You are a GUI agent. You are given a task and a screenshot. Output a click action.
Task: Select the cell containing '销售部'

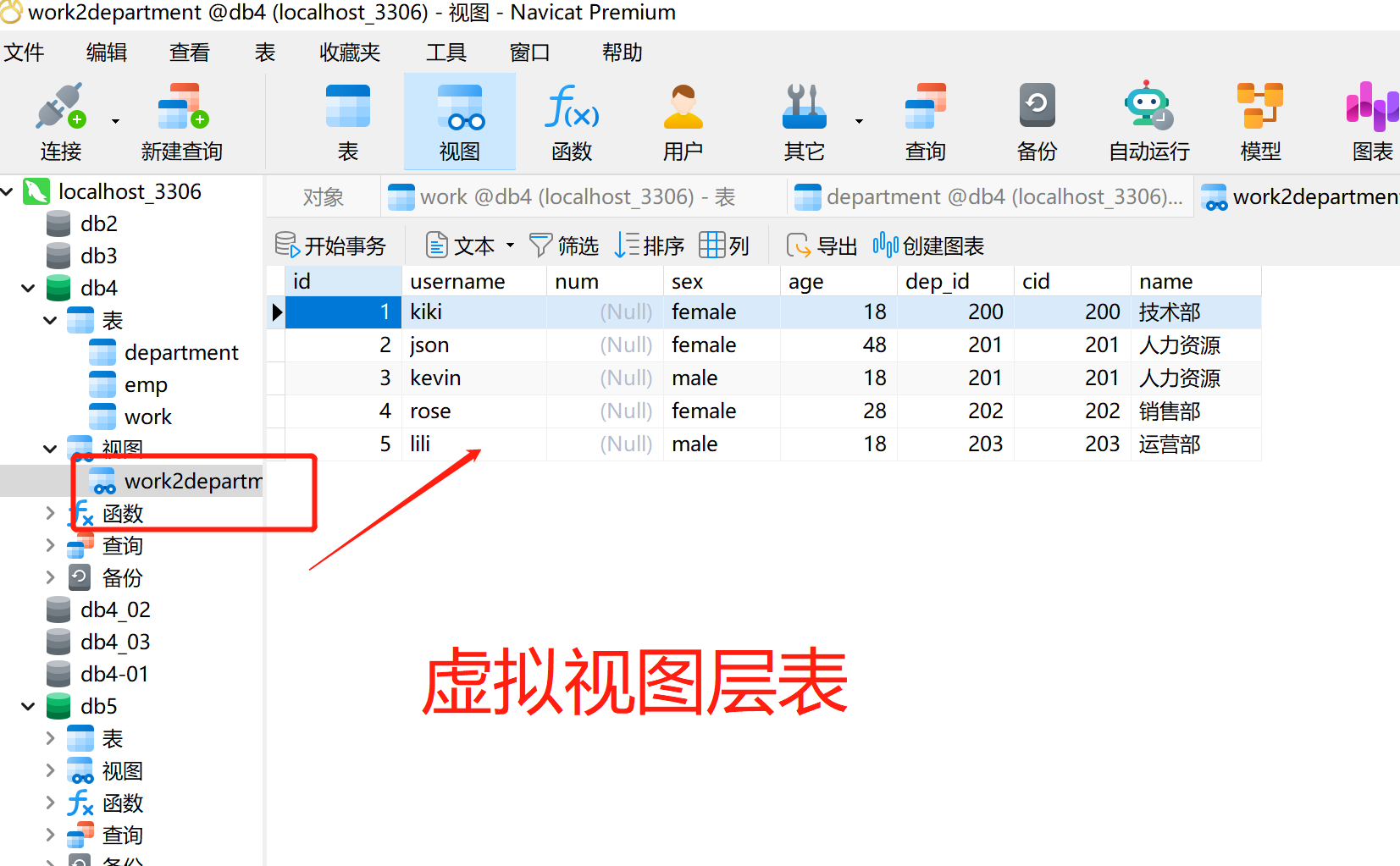pos(1196,411)
